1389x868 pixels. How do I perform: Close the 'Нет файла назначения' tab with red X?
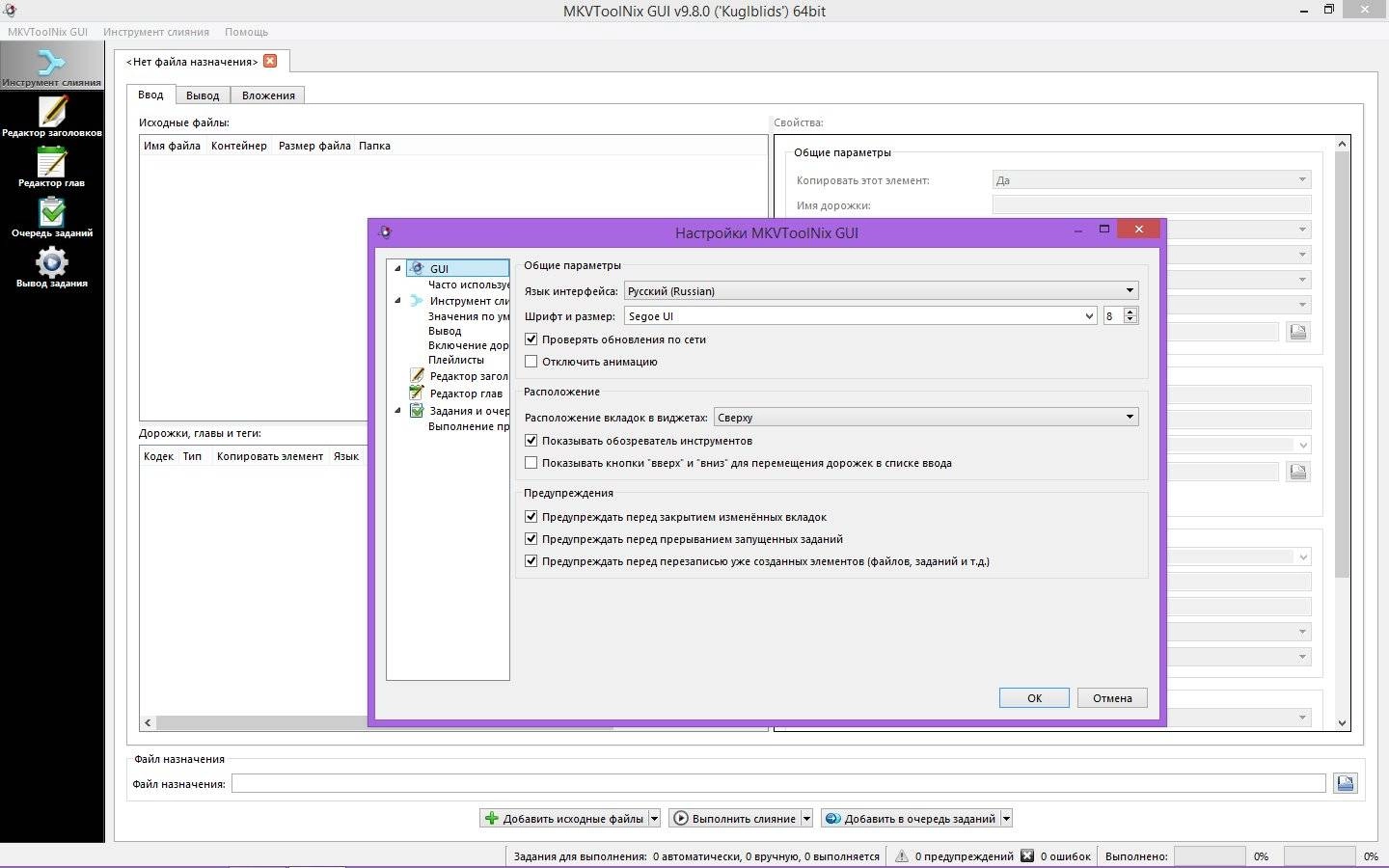pos(270,61)
